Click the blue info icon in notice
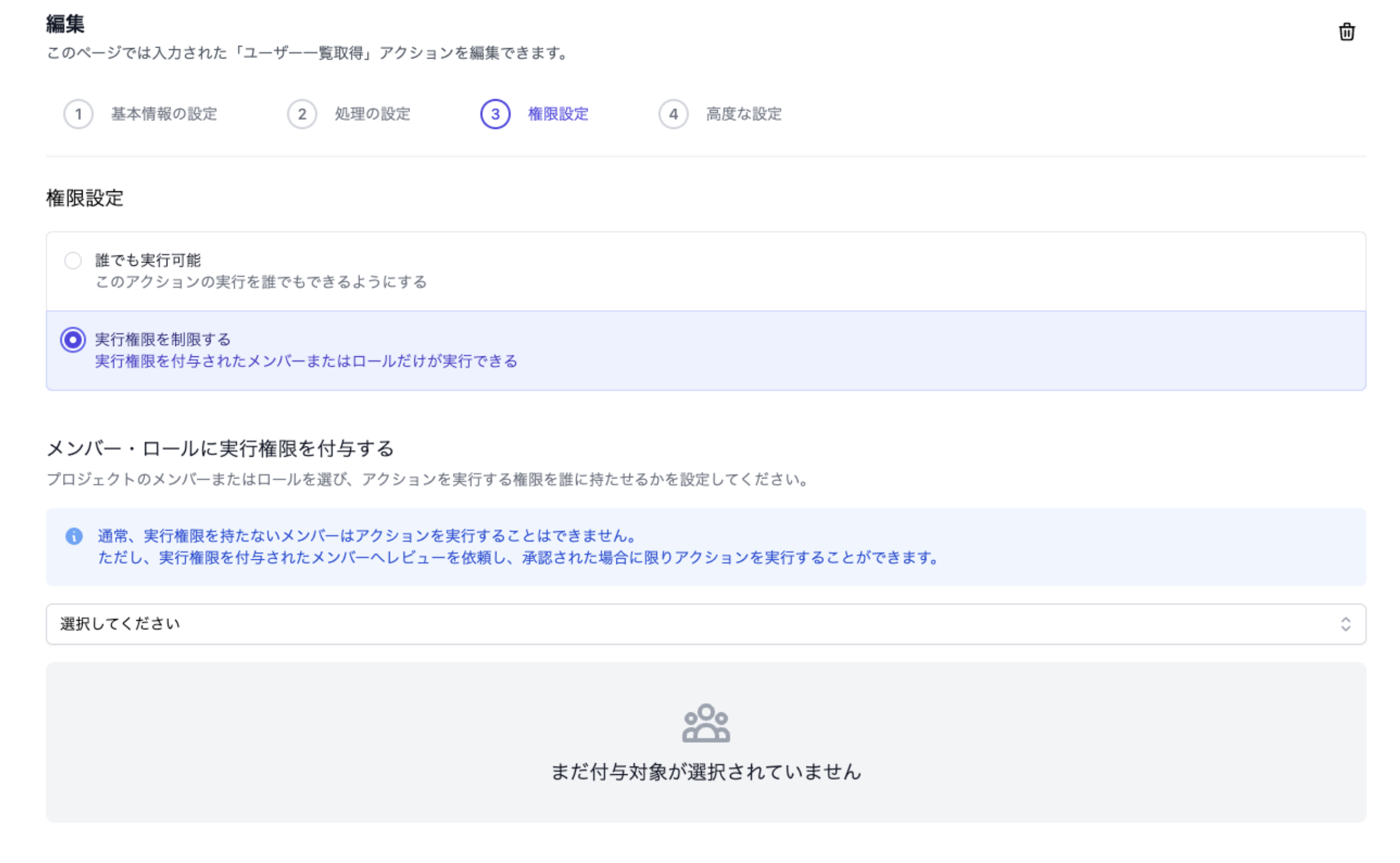Image resolution: width=1400 pixels, height=863 pixels. (x=74, y=536)
